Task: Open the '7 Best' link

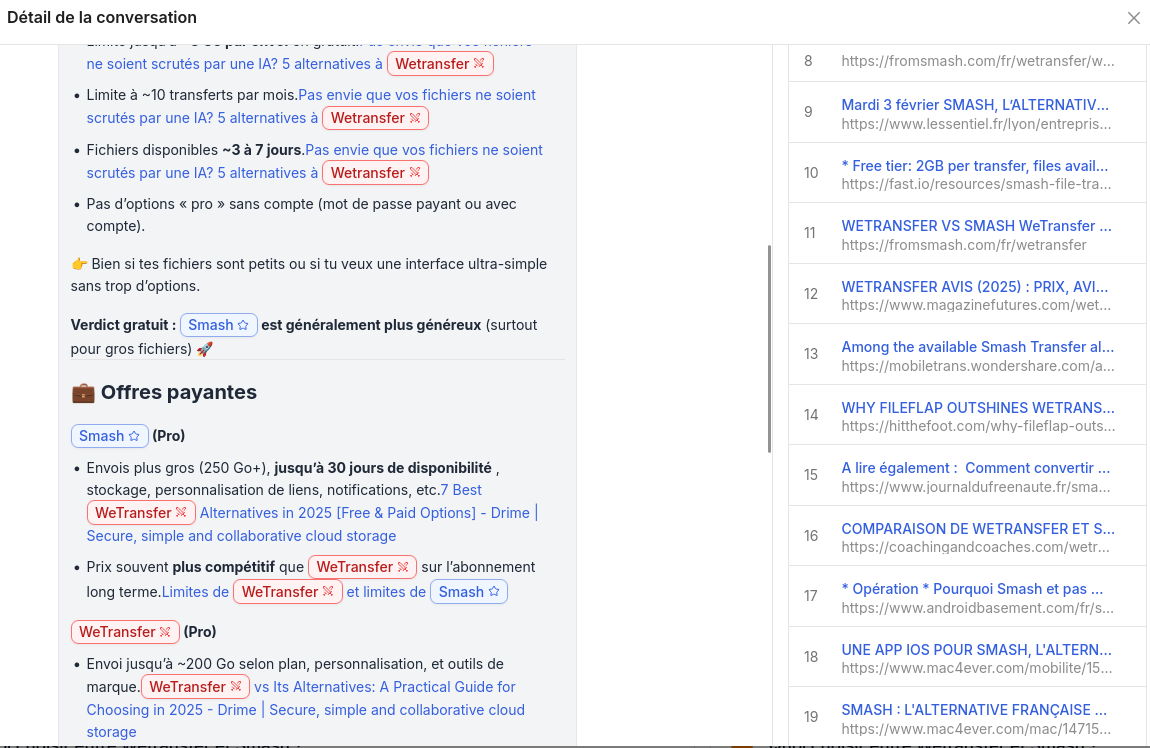Action: 461,489
